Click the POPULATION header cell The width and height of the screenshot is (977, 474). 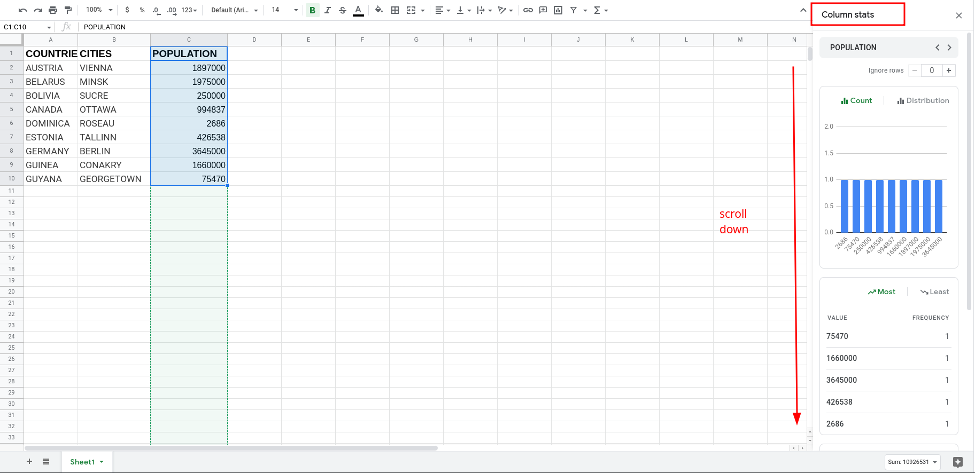pos(189,54)
